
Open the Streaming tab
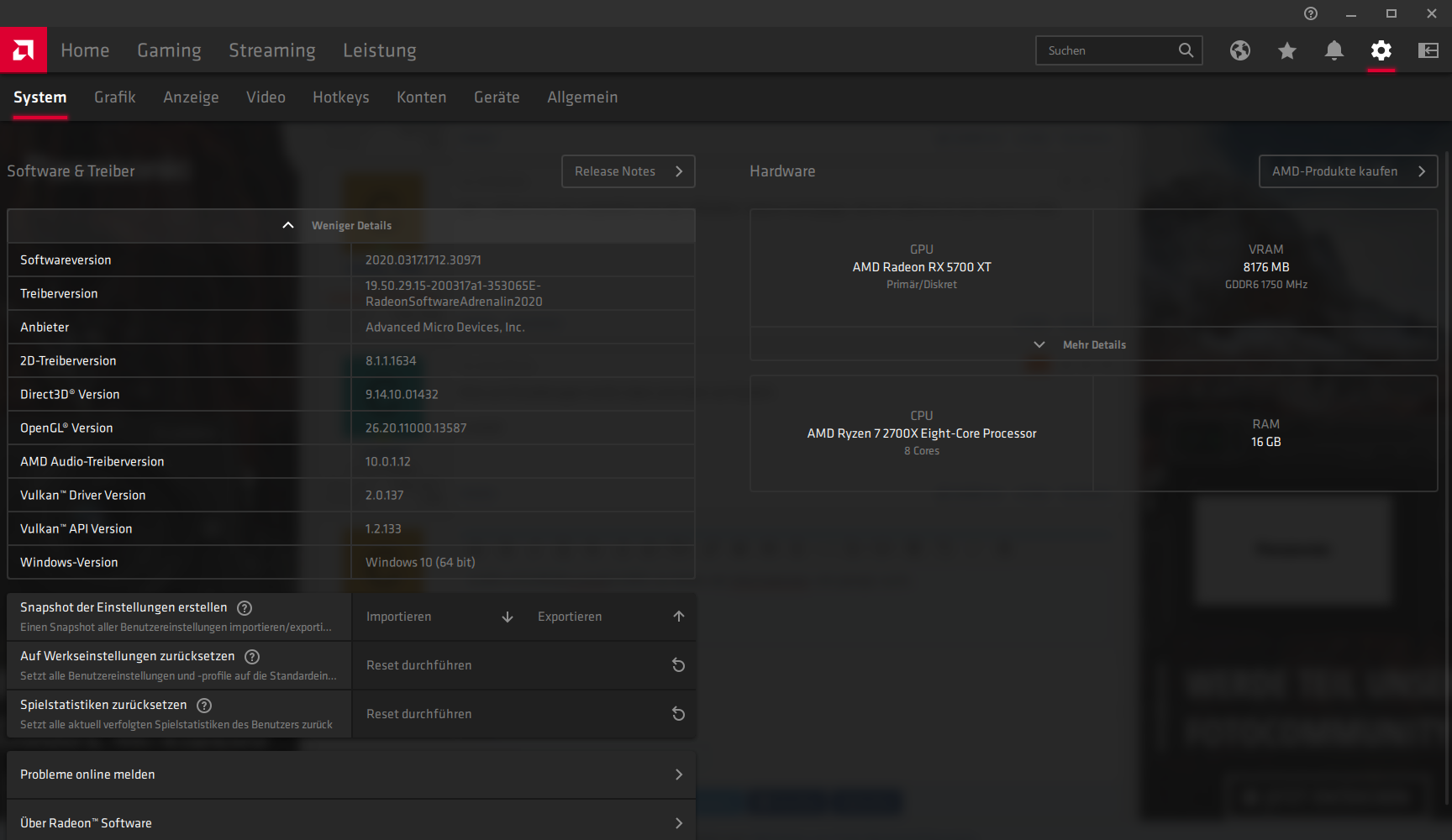coord(272,50)
